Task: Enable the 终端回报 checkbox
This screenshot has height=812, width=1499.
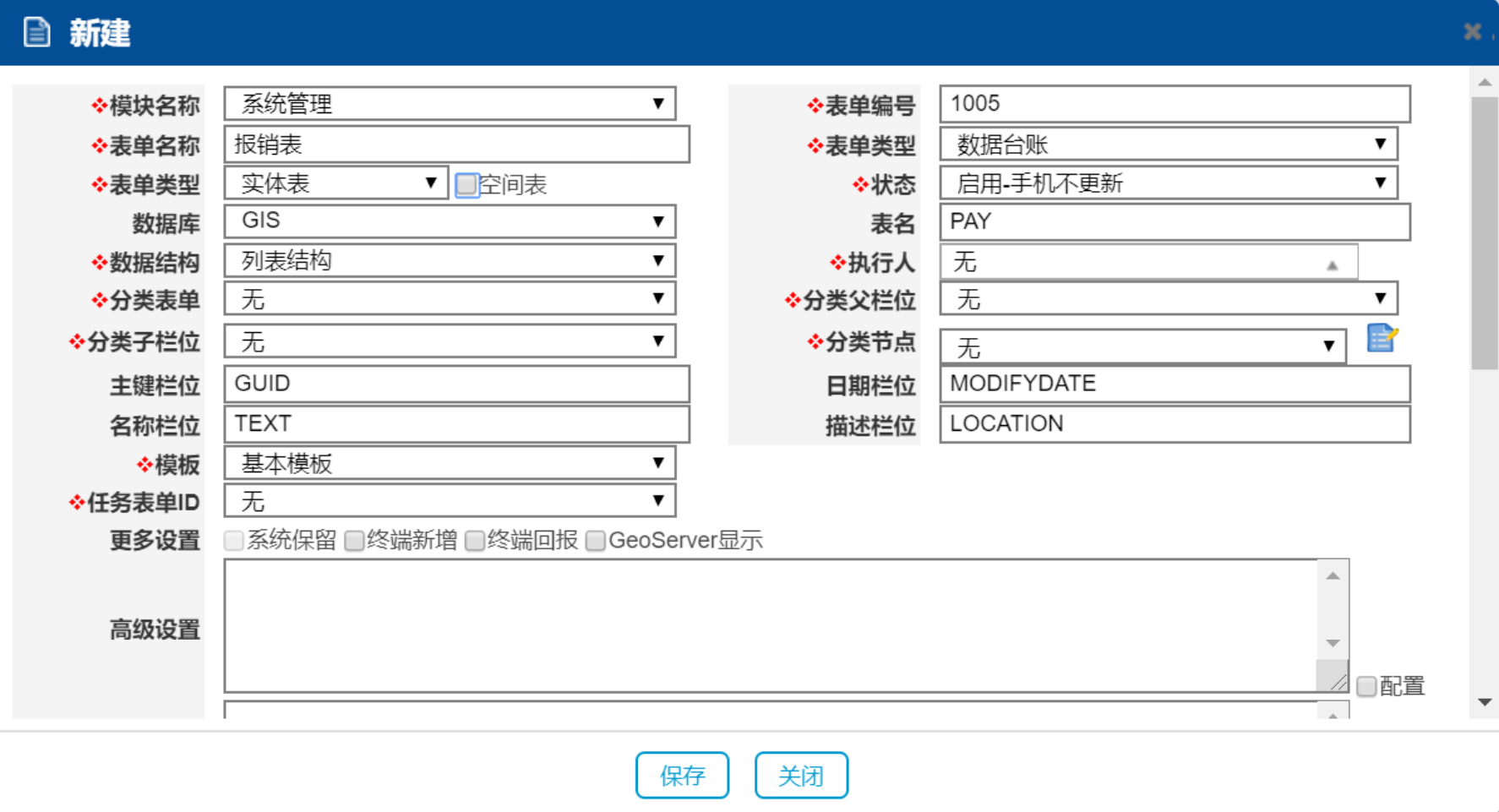Action: (476, 541)
